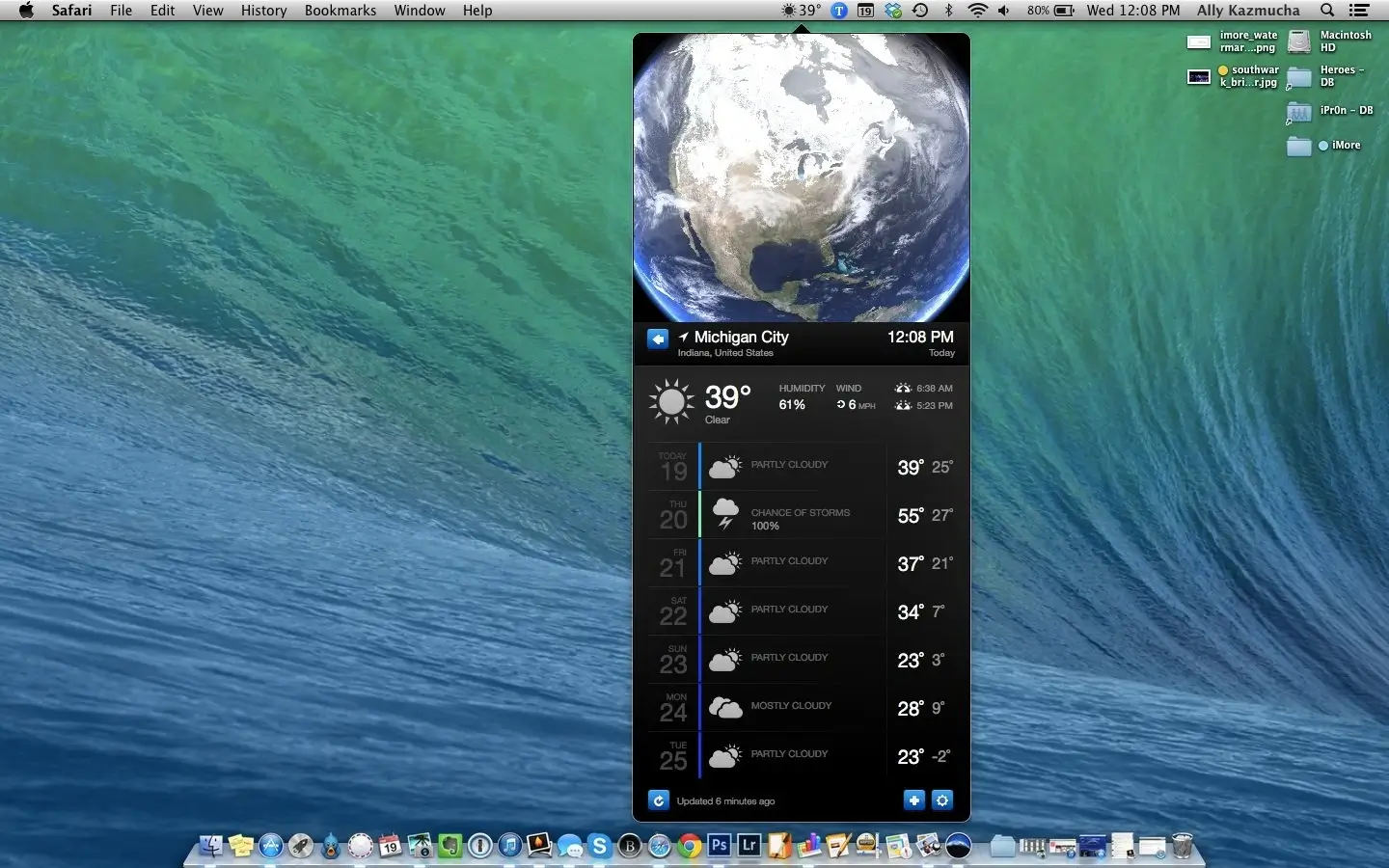Open the calendar 19 menu bar icon

click(x=866, y=11)
